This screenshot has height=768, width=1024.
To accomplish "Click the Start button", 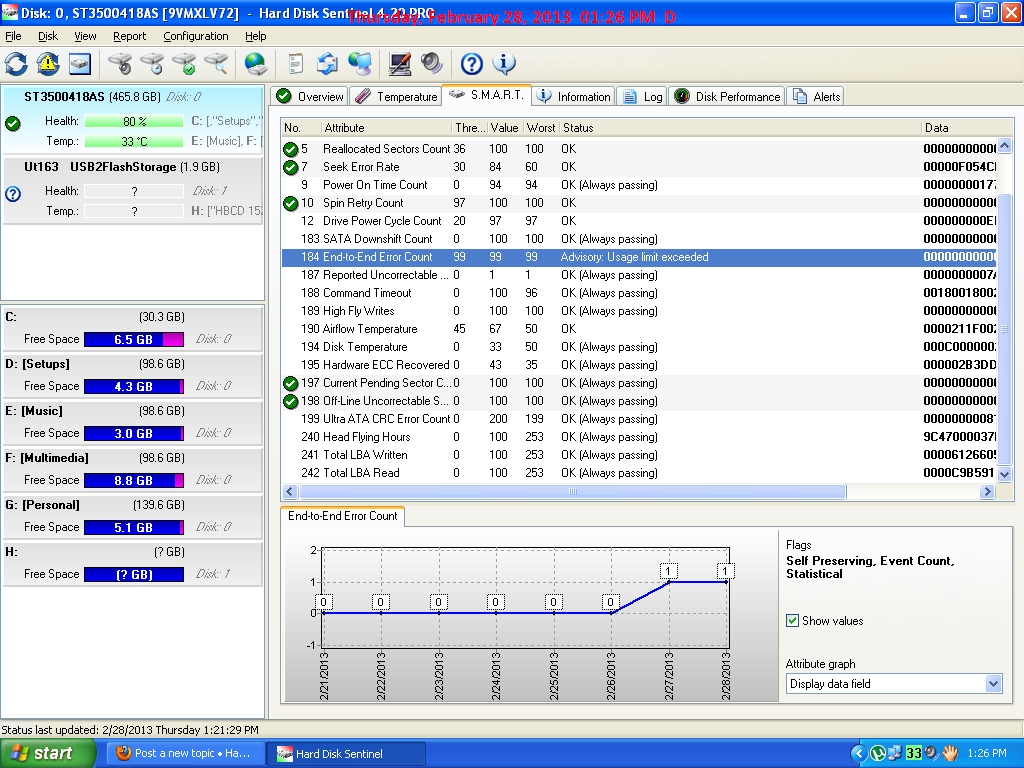I will [47, 753].
